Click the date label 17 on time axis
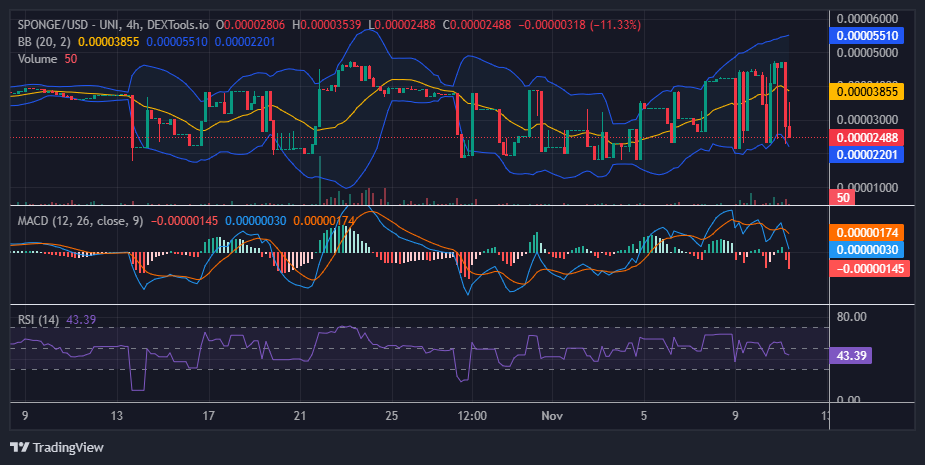 (208, 415)
